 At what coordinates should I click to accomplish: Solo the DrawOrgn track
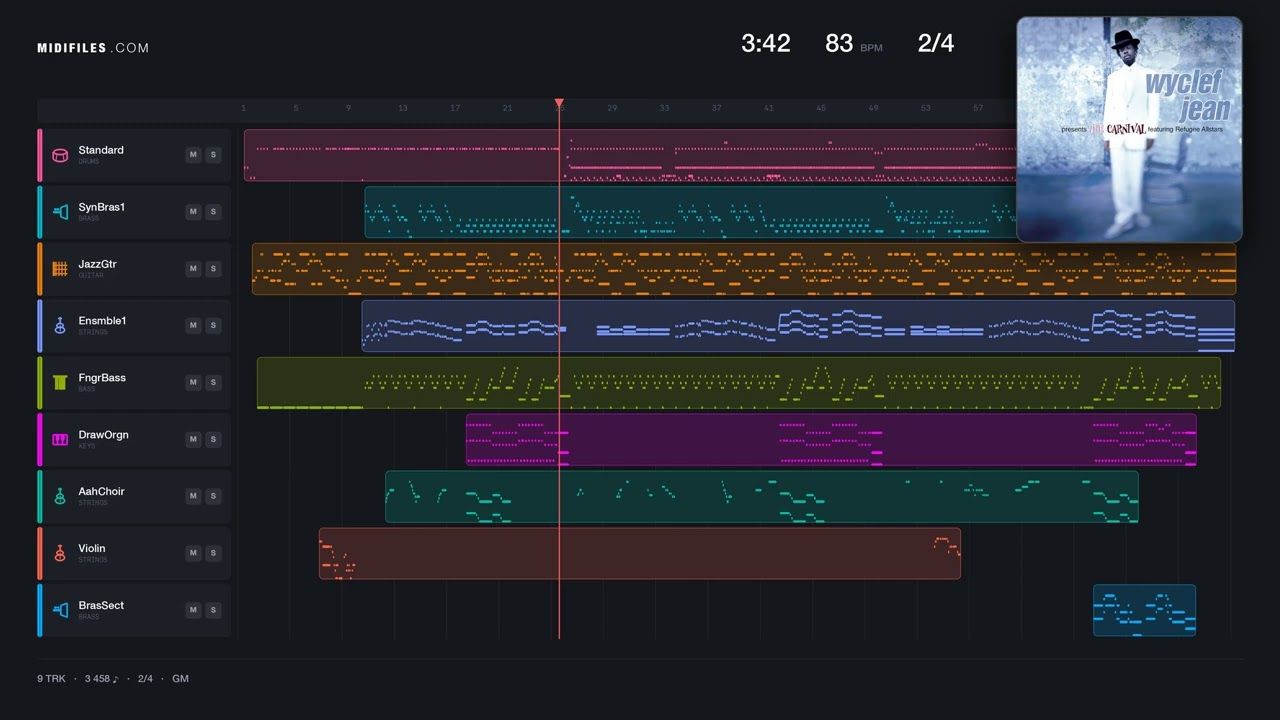[213, 440]
